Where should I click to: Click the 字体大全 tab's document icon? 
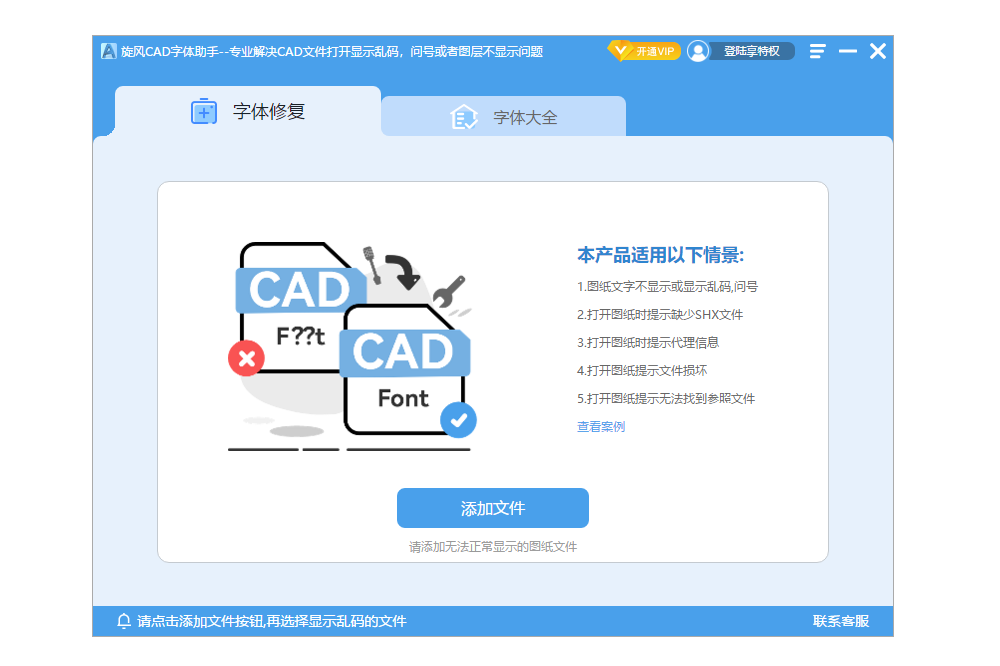tap(463, 117)
